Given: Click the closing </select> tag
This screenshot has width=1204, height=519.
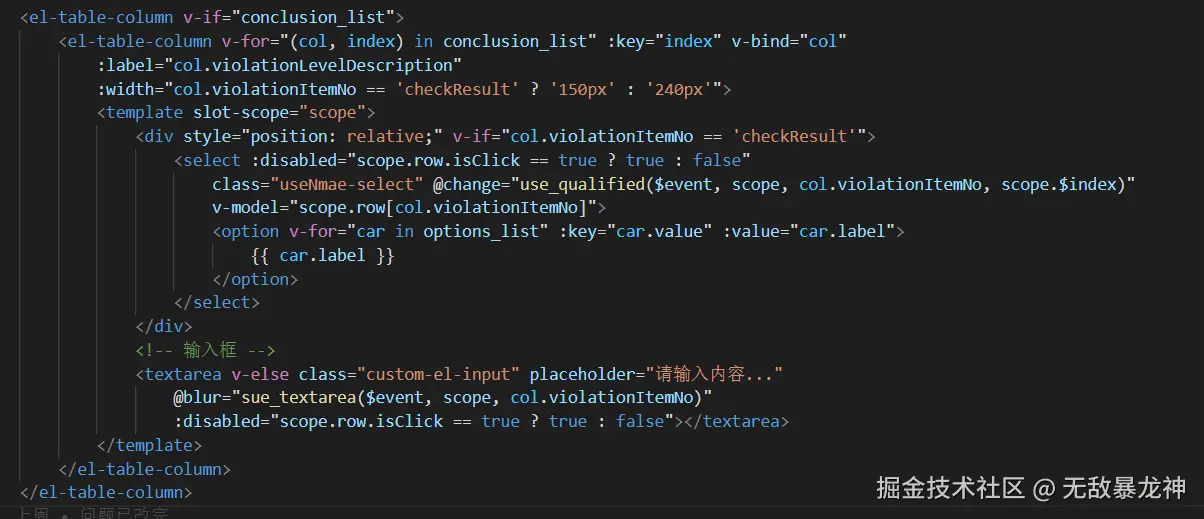Looking at the screenshot, I should click(x=216, y=302).
